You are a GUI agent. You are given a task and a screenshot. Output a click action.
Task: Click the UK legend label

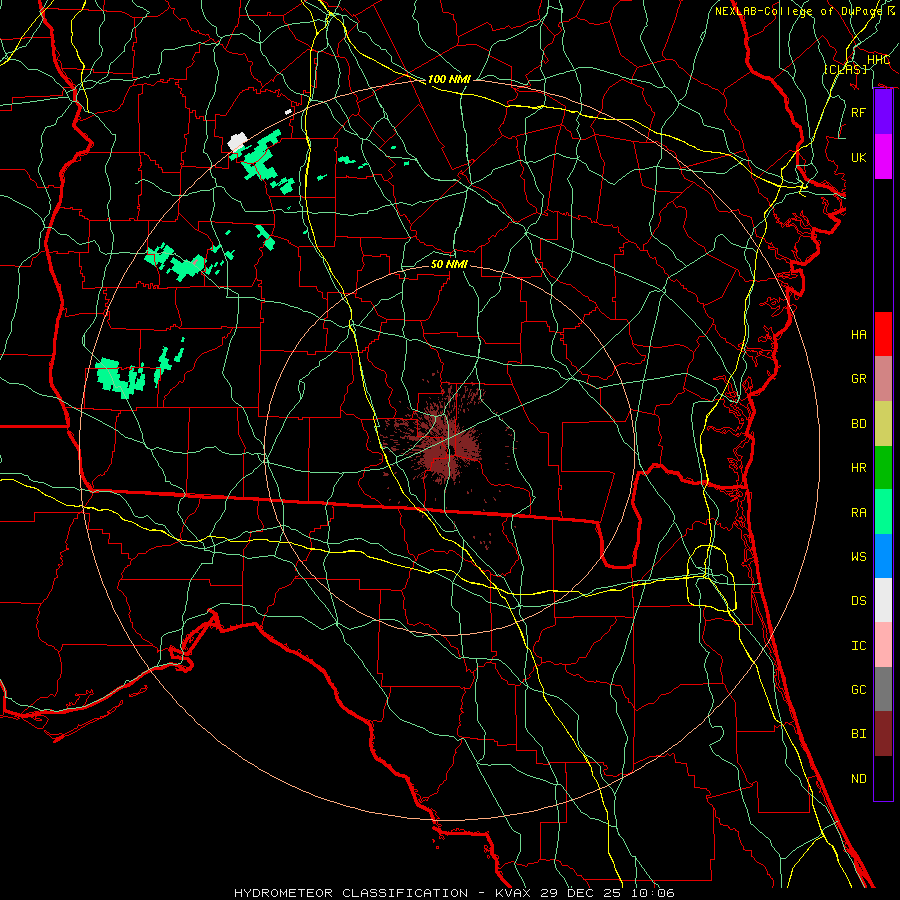pos(859,157)
